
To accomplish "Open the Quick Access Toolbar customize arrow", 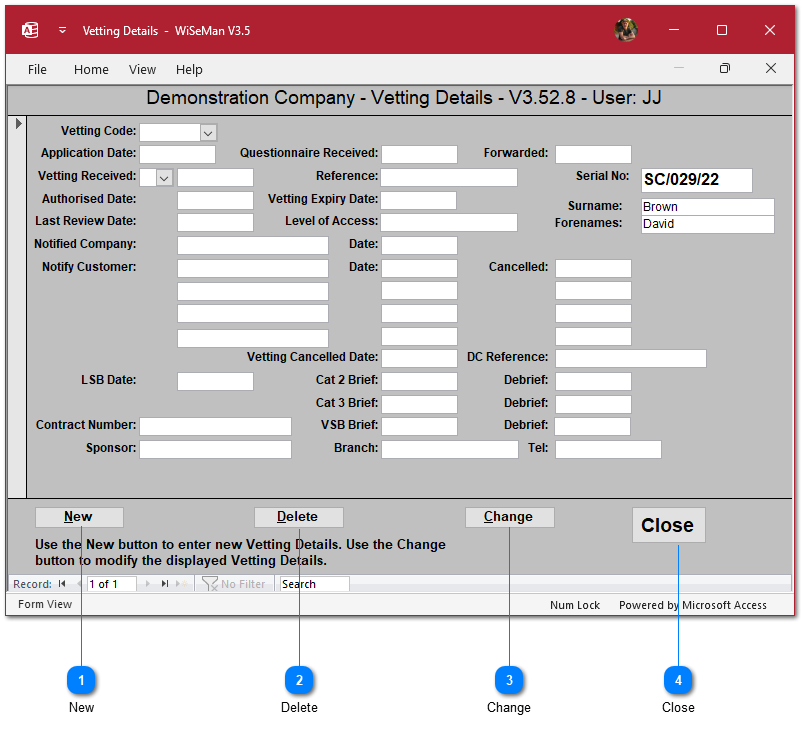I will (62, 30).
